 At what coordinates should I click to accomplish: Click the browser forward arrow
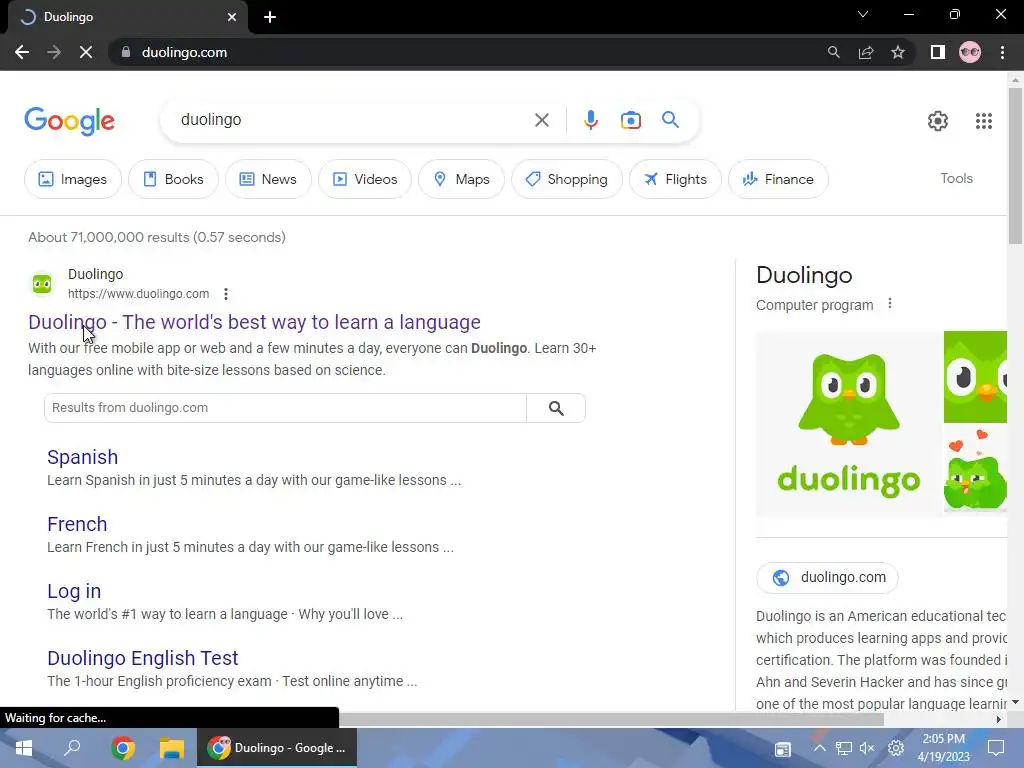point(54,52)
